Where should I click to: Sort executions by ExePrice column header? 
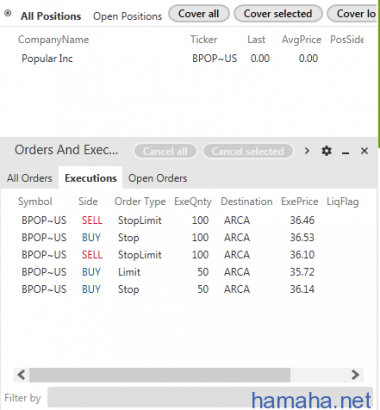tap(299, 201)
